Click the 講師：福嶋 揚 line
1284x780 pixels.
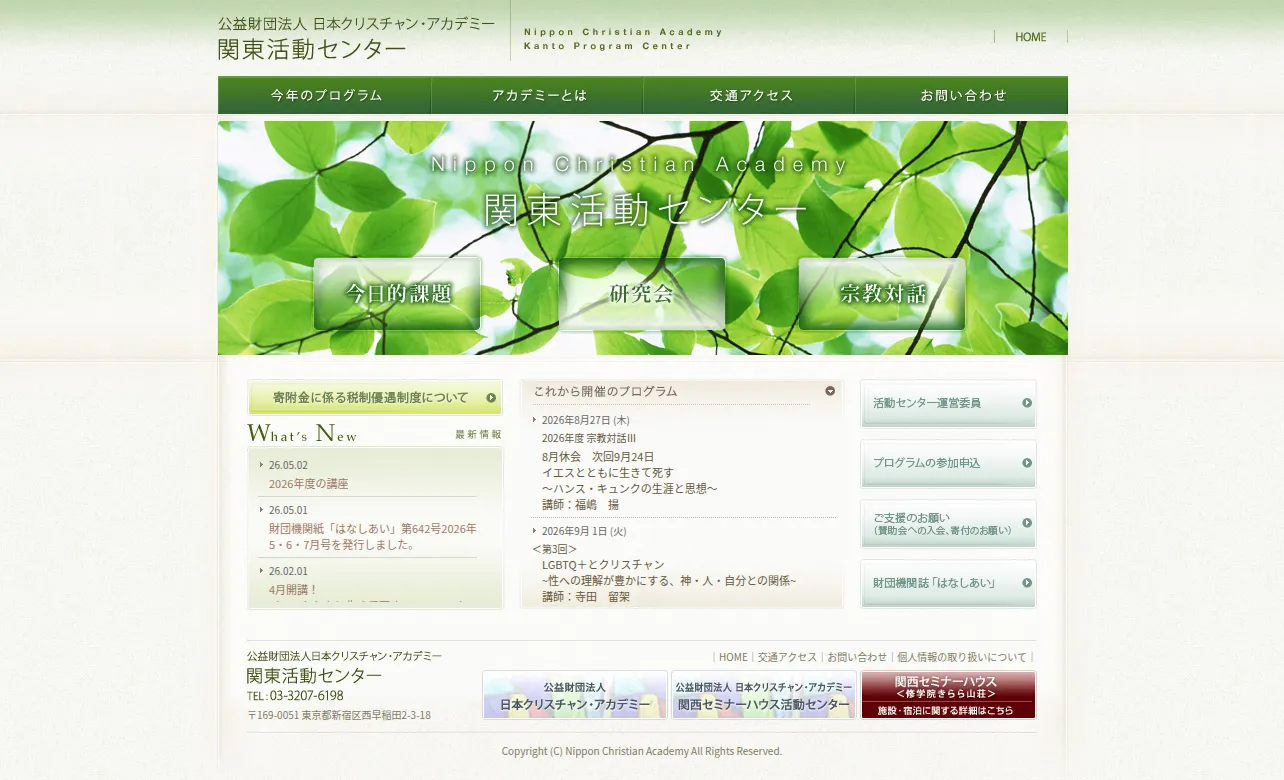pos(580,505)
